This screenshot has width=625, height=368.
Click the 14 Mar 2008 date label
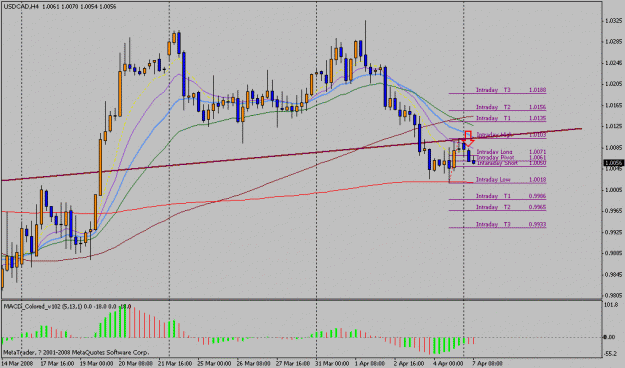[17, 364]
